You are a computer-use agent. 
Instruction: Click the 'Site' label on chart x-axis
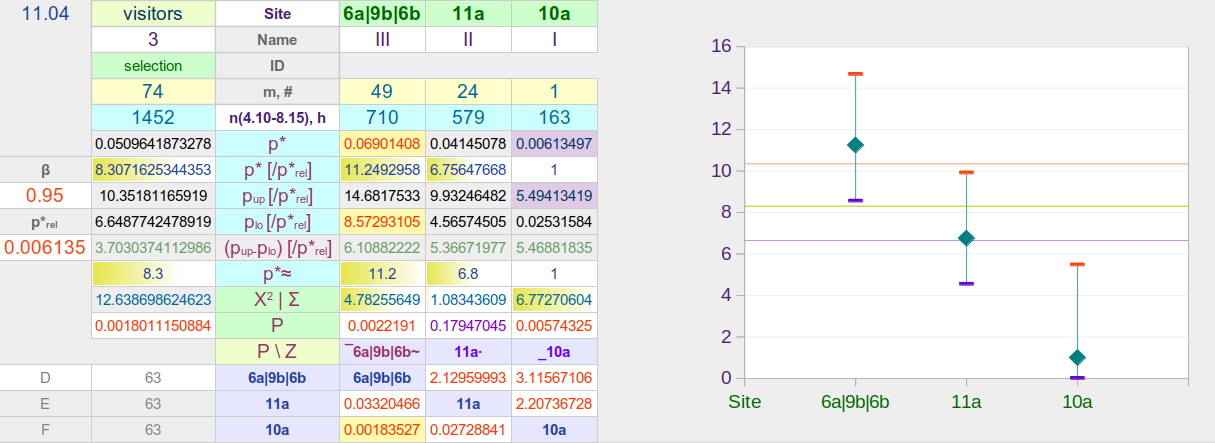tap(745, 402)
